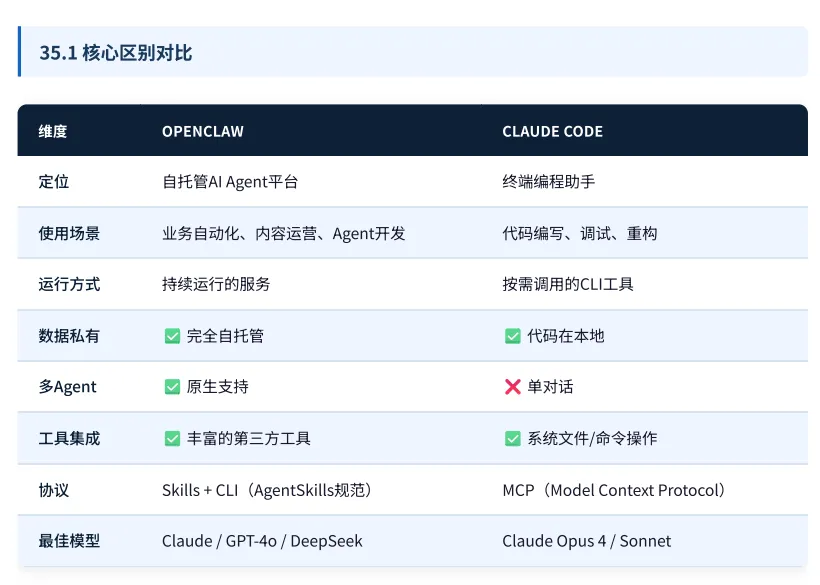Select the 工具集成 row label
Screen dimensions: 820x585
point(69,438)
